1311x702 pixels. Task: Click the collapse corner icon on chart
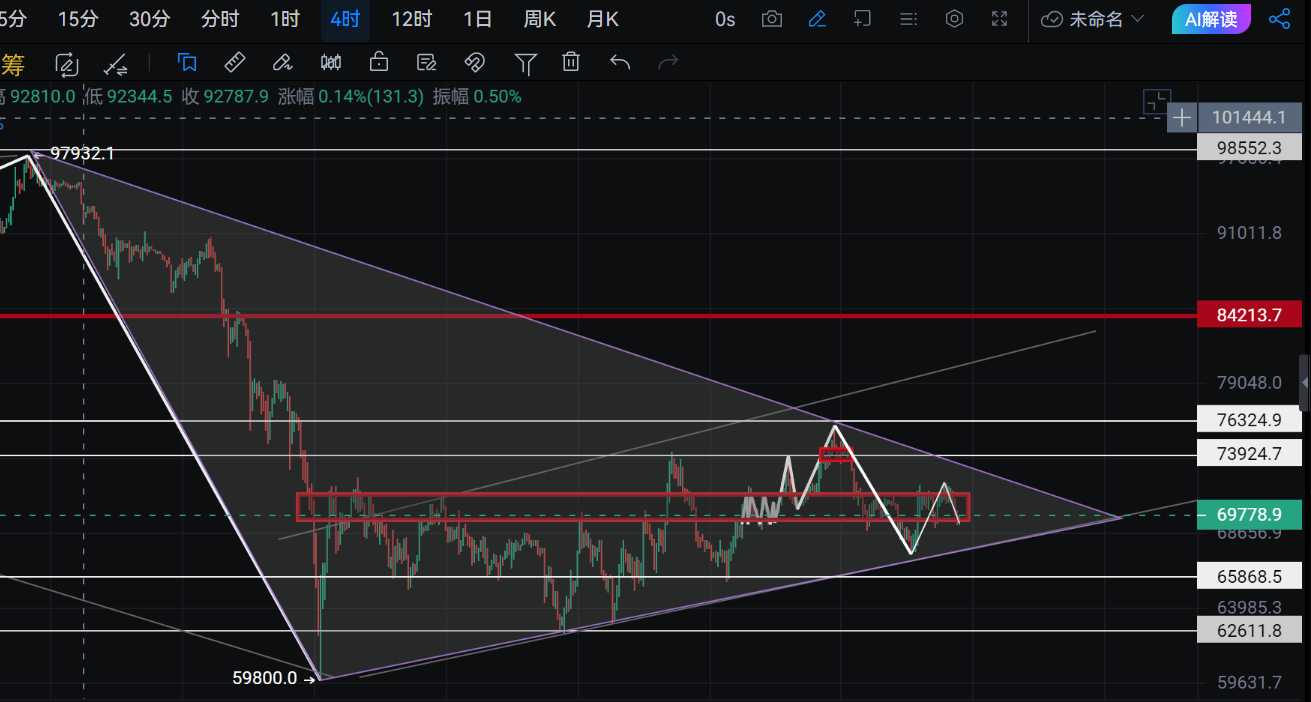[x=1156, y=101]
